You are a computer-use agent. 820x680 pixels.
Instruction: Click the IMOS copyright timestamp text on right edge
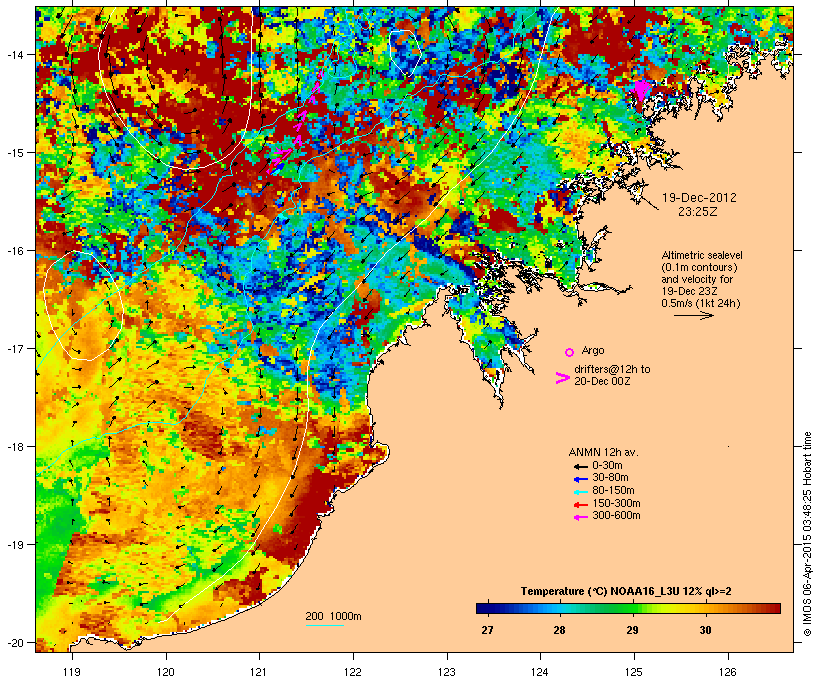click(807, 534)
